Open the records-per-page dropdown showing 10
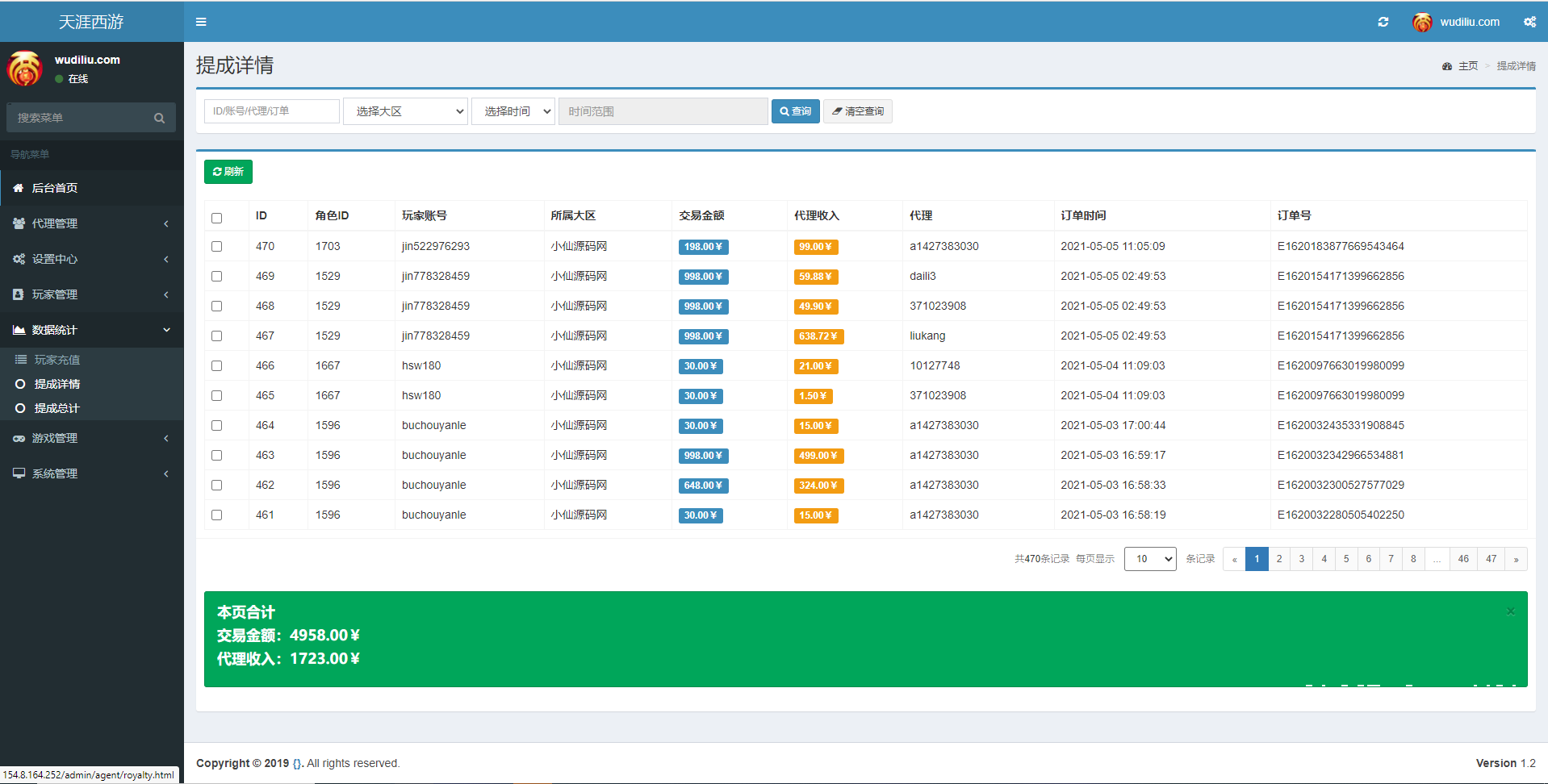This screenshot has width=1548, height=784. pos(1150,559)
